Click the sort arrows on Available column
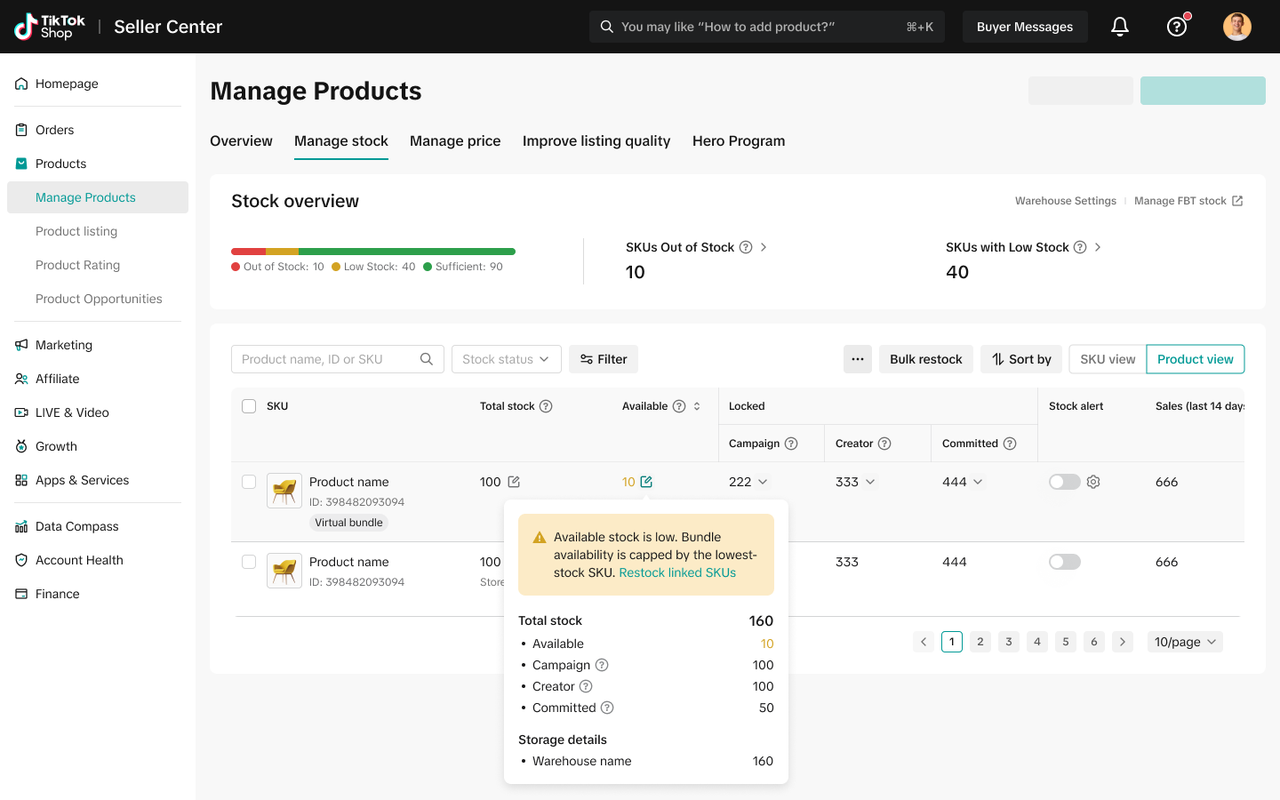This screenshot has height=800, width=1280. pos(697,406)
